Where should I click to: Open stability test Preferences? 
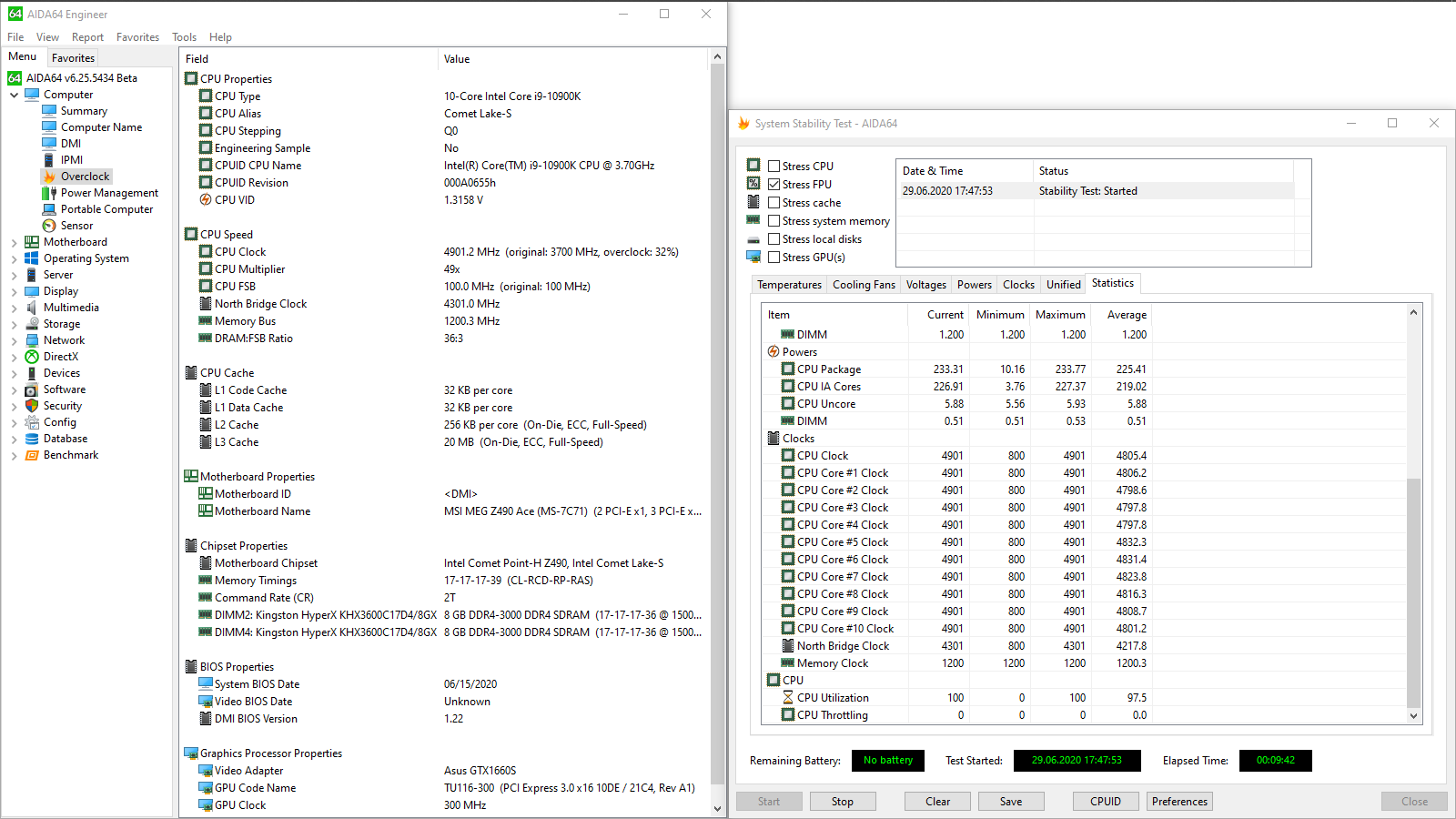click(1179, 802)
